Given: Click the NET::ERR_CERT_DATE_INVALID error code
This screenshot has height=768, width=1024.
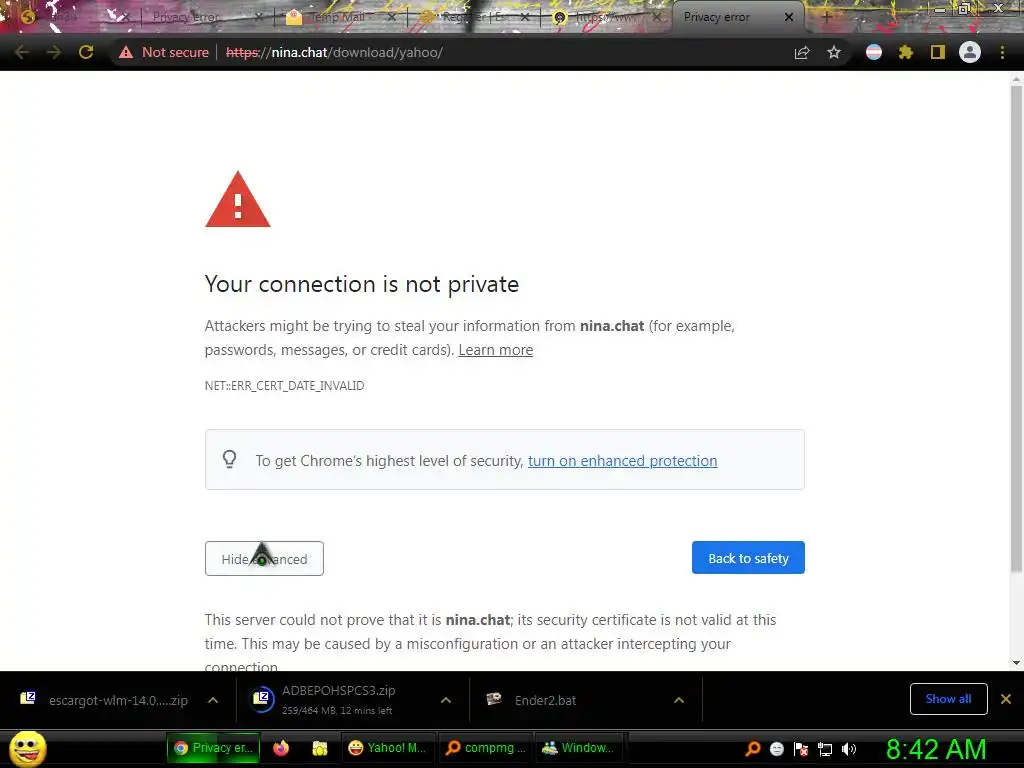Looking at the screenshot, I should pyautogui.click(x=284, y=386).
